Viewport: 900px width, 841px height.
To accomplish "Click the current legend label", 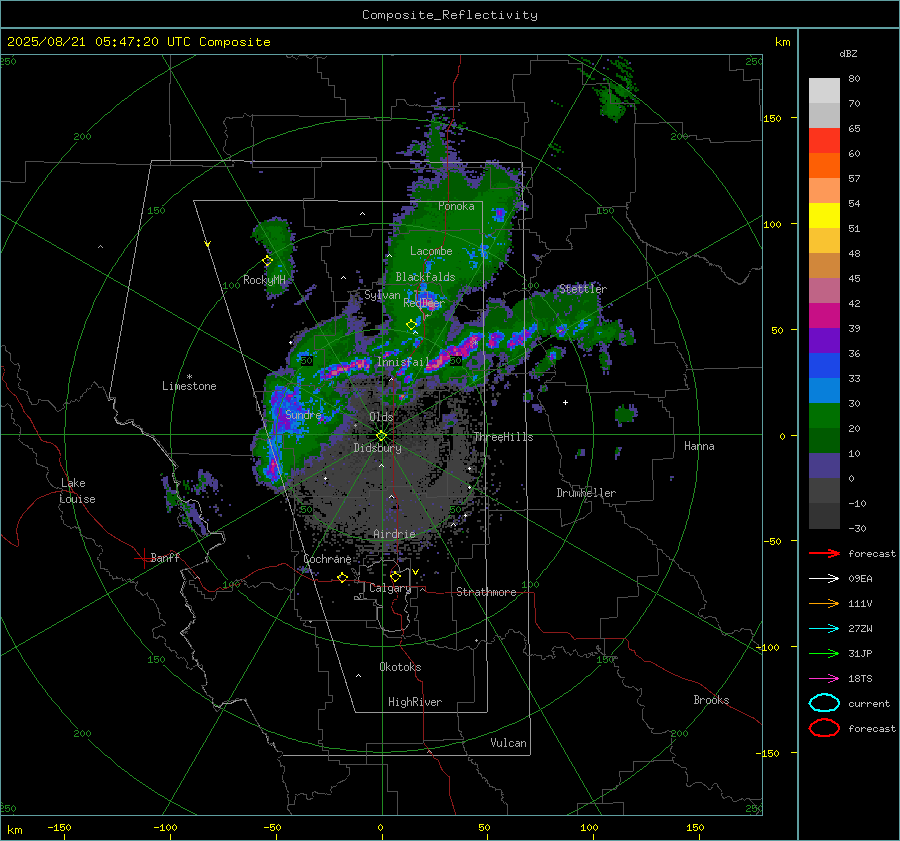I will (868, 703).
